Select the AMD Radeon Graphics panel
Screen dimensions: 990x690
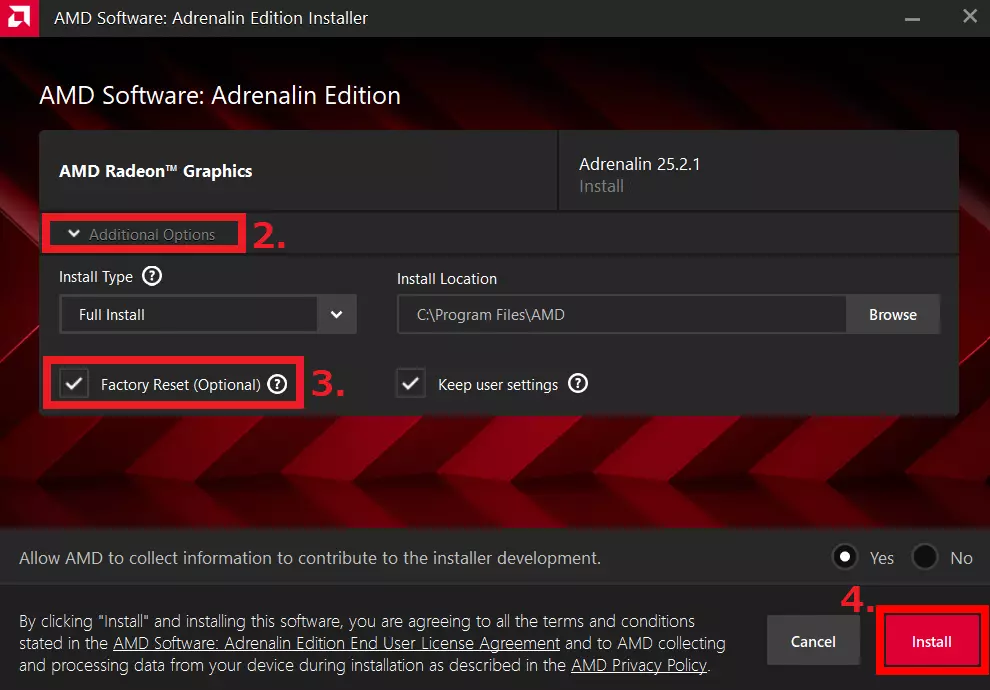pos(298,171)
